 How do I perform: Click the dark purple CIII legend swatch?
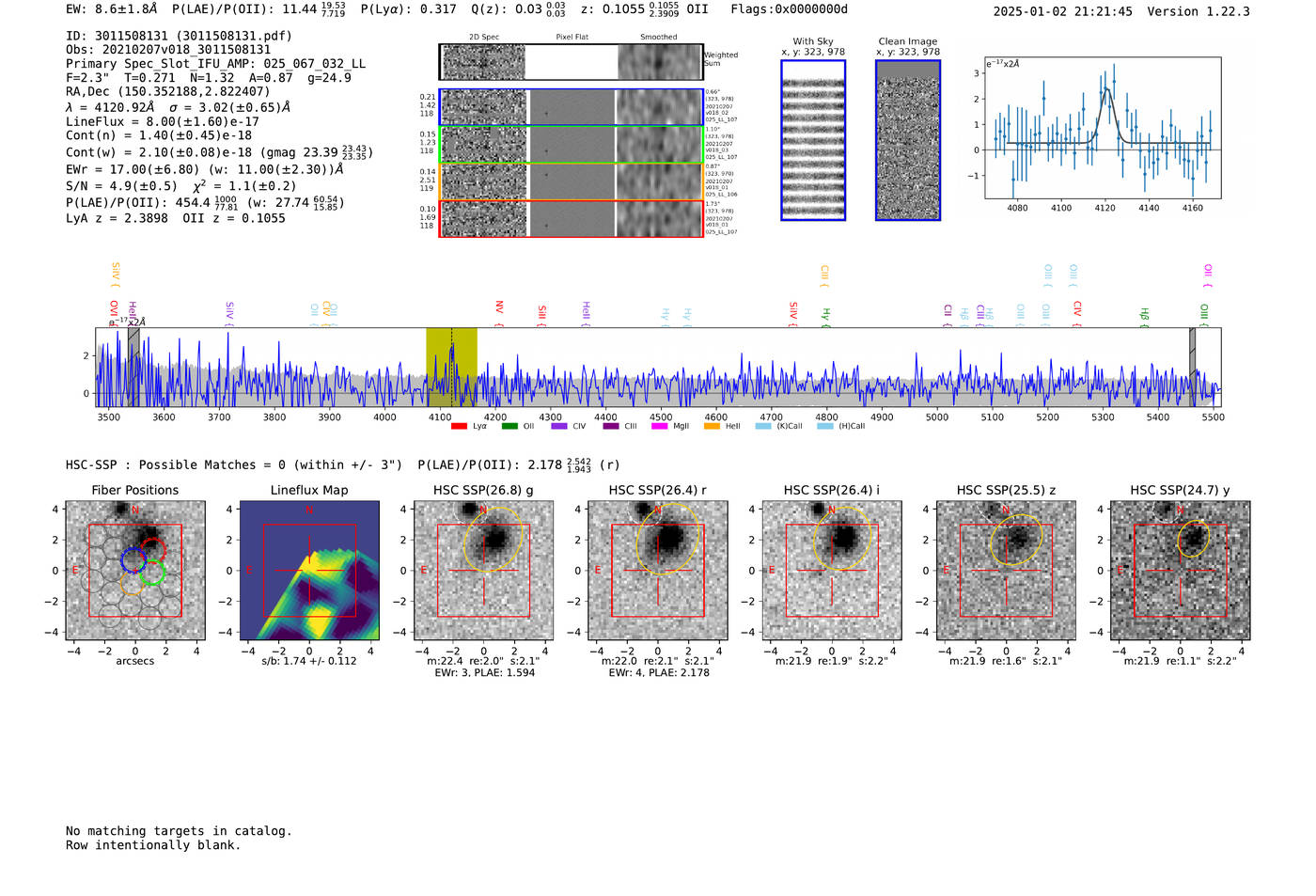(x=611, y=427)
